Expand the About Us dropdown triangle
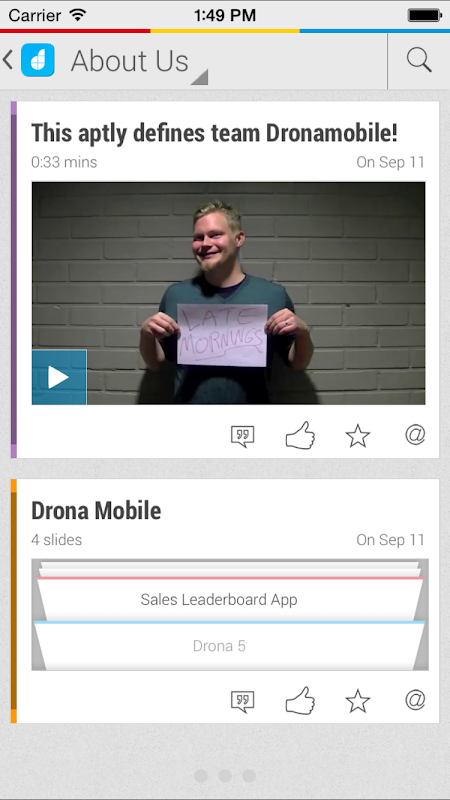 pos(199,77)
